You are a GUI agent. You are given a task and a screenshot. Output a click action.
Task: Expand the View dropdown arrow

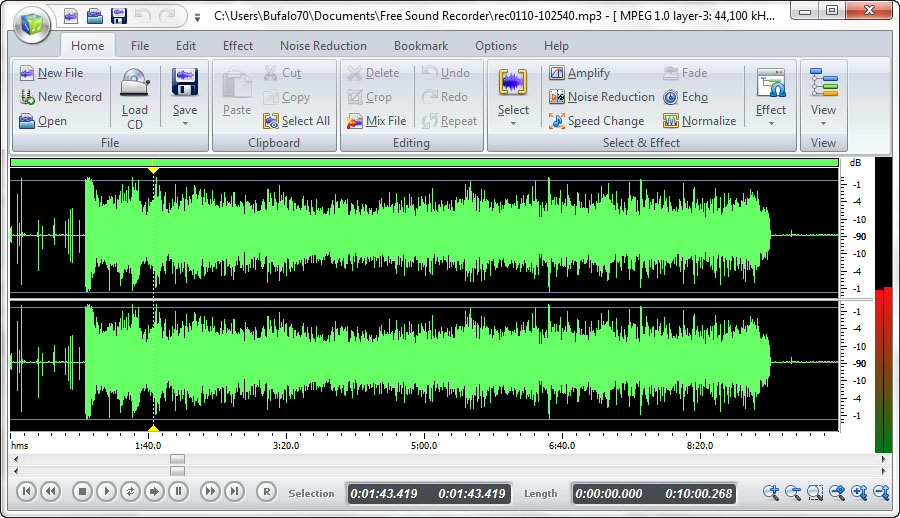[823, 123]
